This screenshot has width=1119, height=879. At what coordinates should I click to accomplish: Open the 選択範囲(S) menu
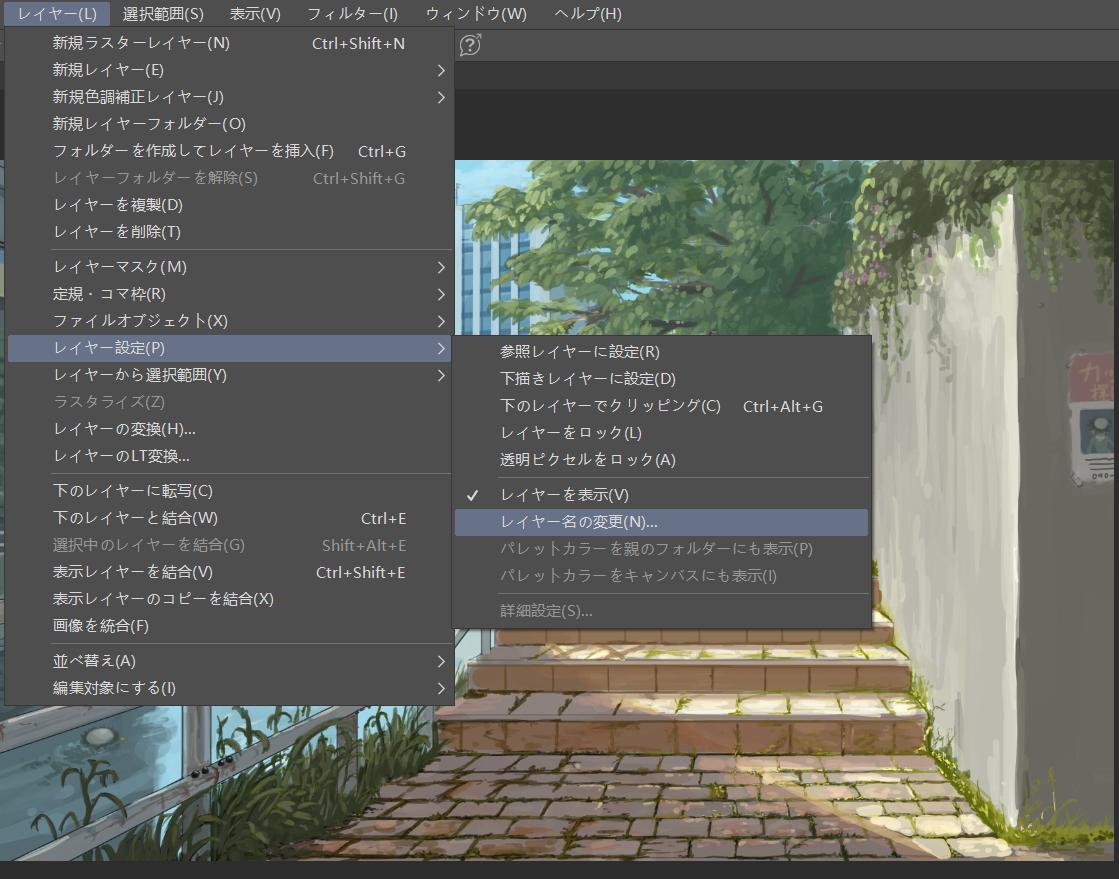click(163, 14)
